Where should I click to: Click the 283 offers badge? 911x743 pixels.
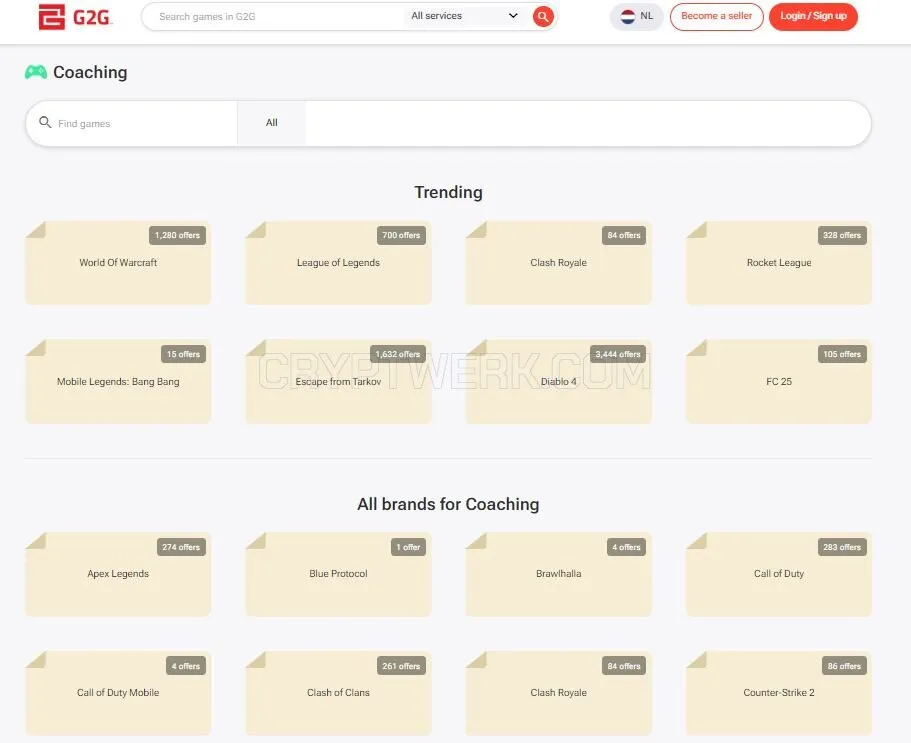[842, 547]
